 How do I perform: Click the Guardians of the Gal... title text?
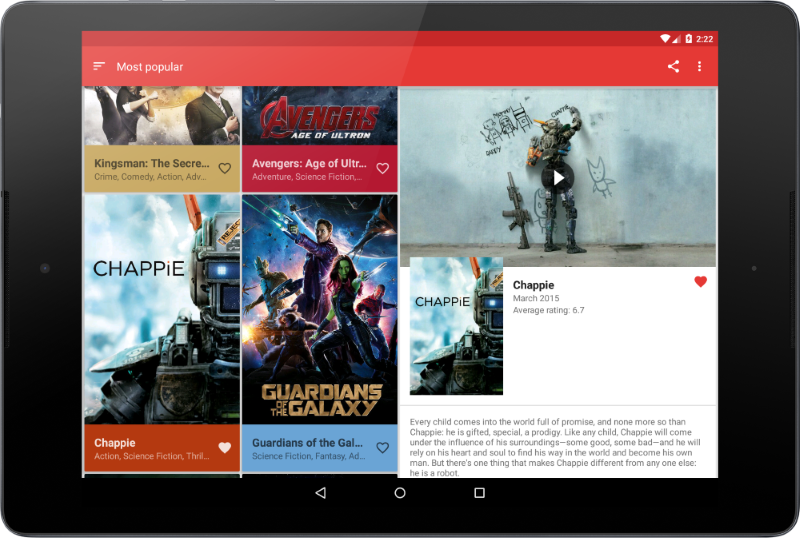[307, 443]
